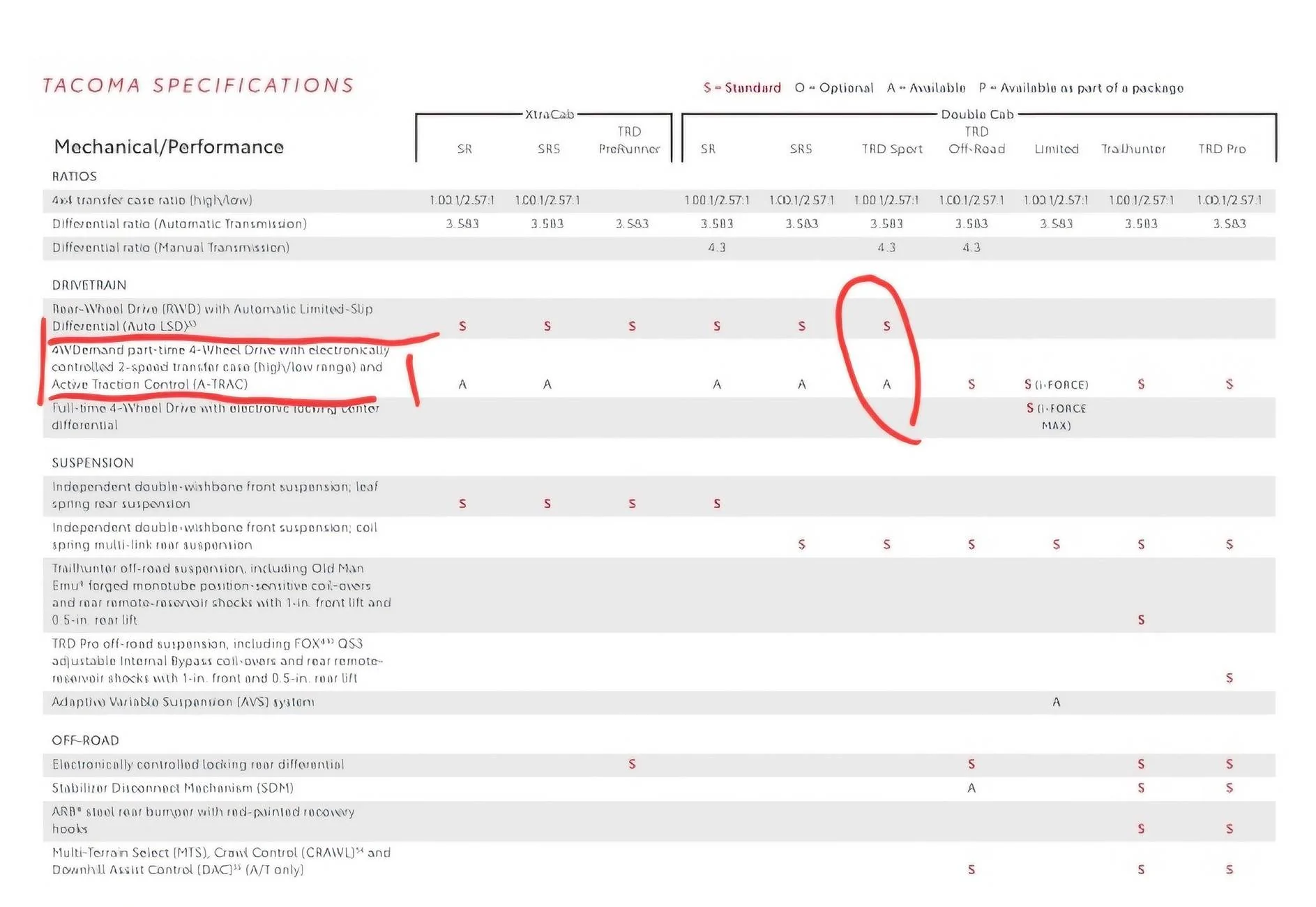Screen dimensions: 1316x907
Task: Click the ARB steel rear bumper row label
Action: [x=203, y=820]
